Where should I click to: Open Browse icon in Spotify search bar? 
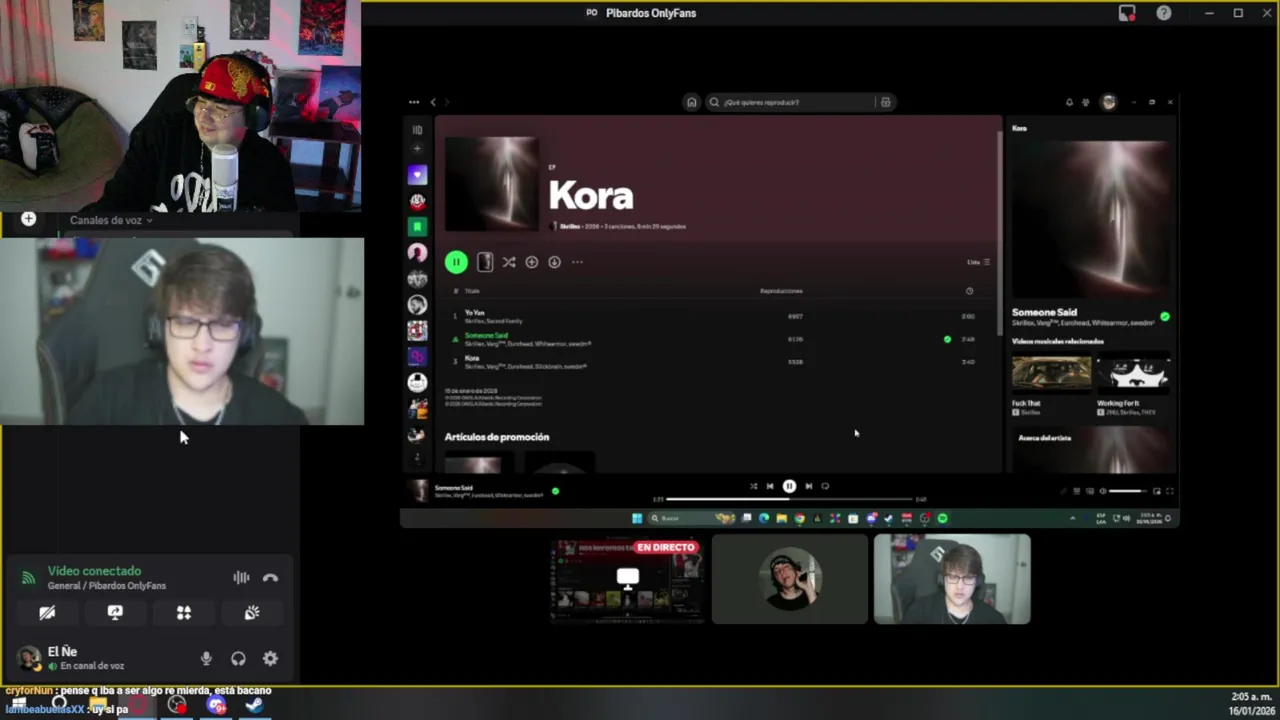pos(885,102)
